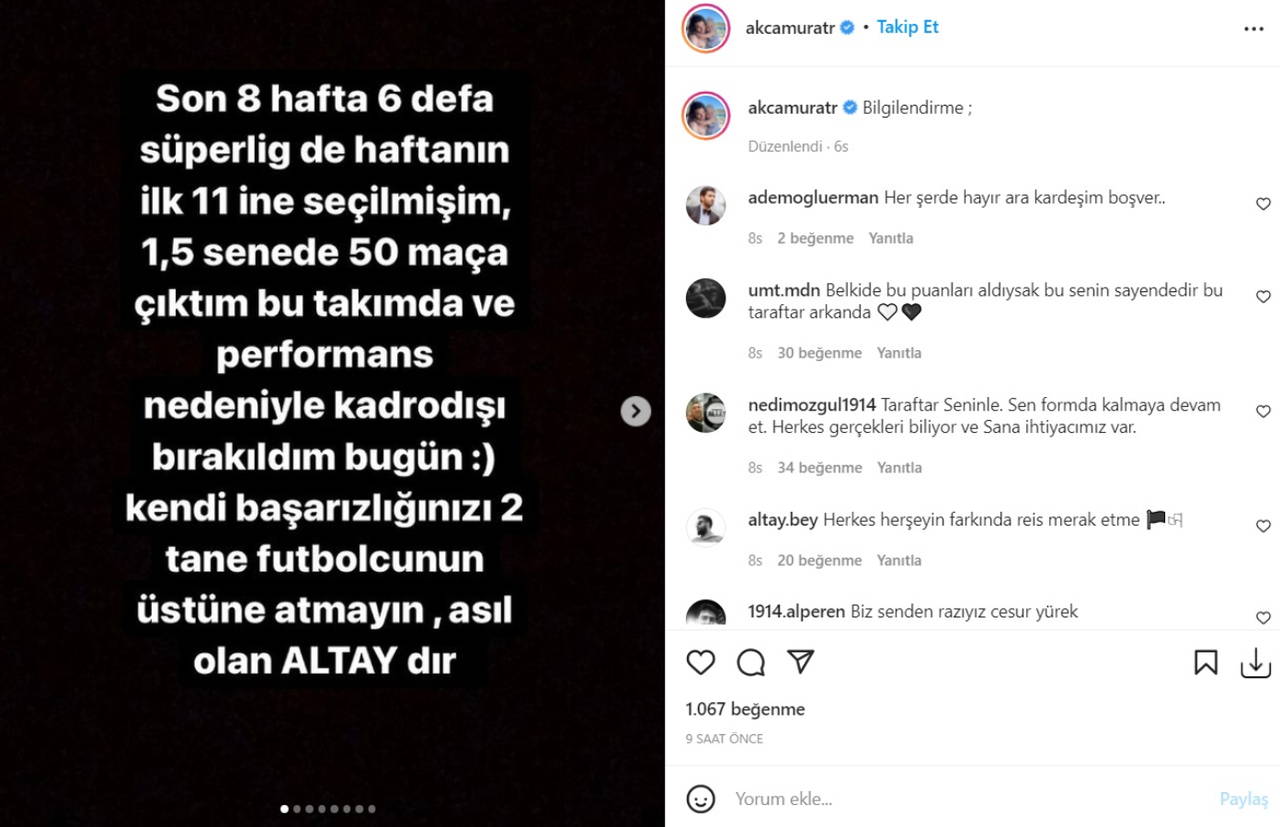Image resolution: width=1280 pixels, height=827 pixels.
Task: Open the emoji picker smiley icon
Action: click(x=701, y=798)
